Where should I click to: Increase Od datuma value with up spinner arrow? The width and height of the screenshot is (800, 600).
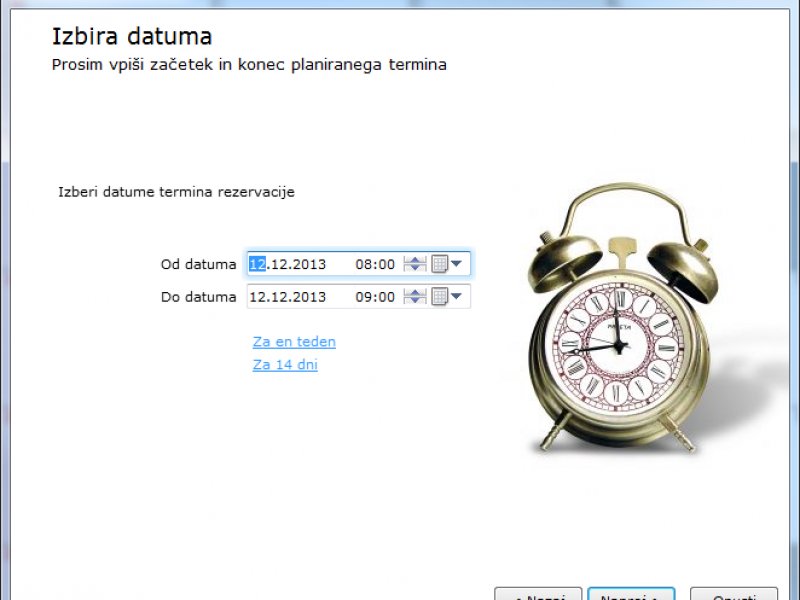point(415,260)
